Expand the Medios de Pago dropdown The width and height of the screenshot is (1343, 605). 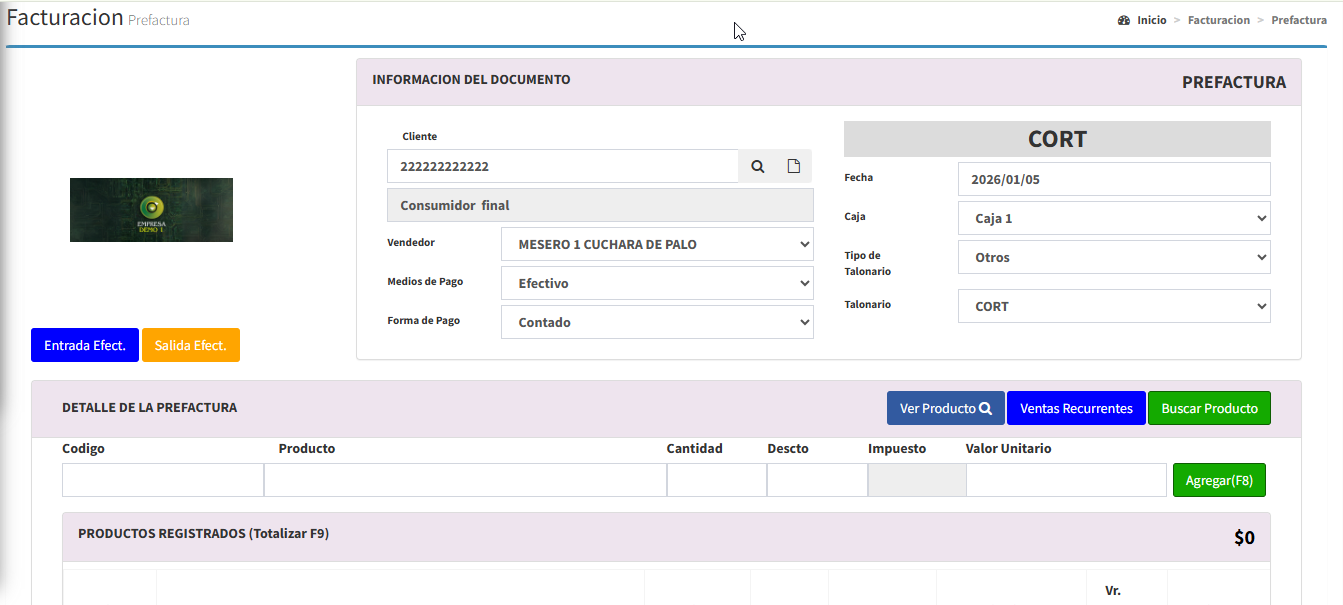tap(657, 284)
